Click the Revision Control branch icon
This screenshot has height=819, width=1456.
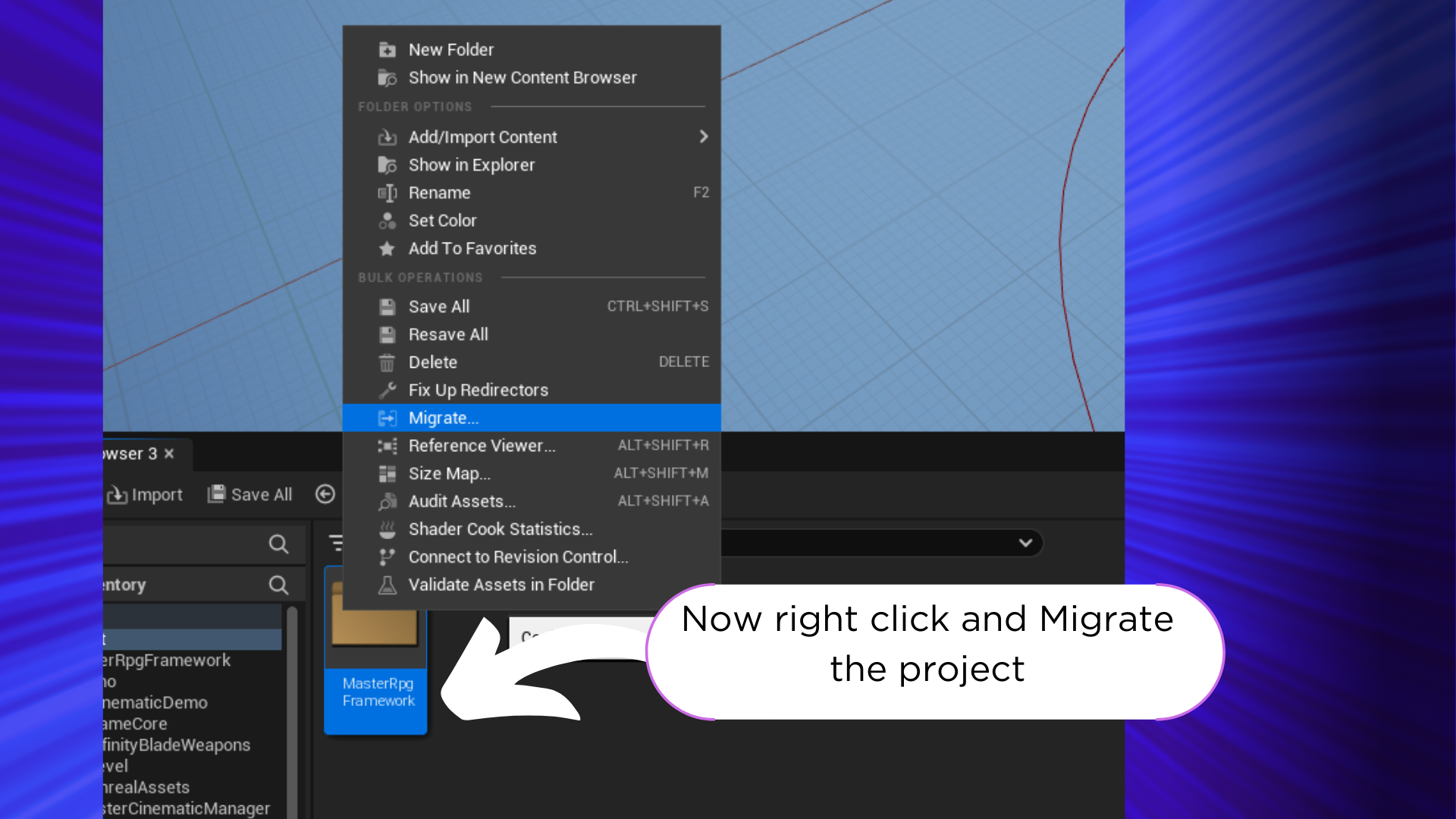pyautogui.click(x=388, y=557)
